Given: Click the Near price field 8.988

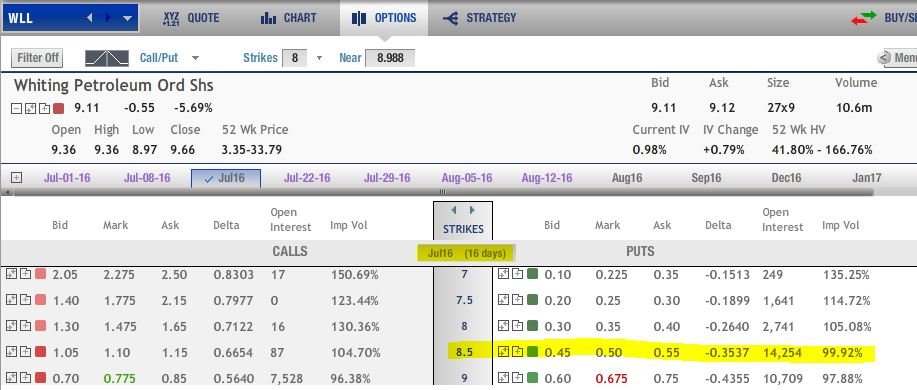Looking at the screenshot, I should coord(390,58).
